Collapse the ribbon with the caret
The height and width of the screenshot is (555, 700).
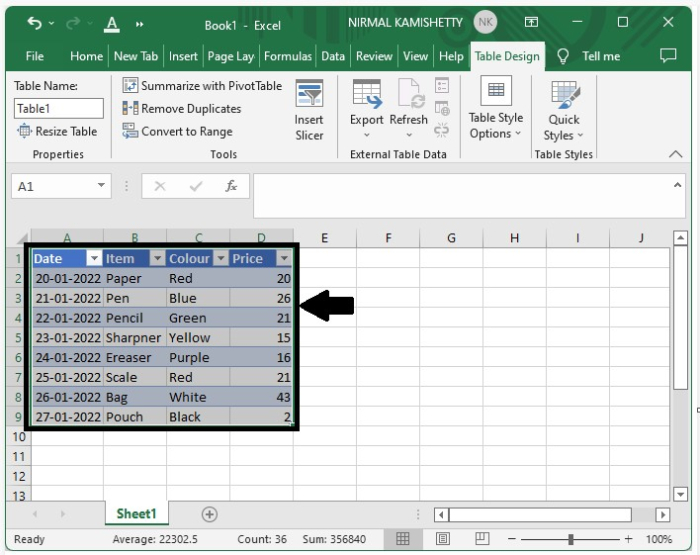pyautogui.click(x=676, y=154)
